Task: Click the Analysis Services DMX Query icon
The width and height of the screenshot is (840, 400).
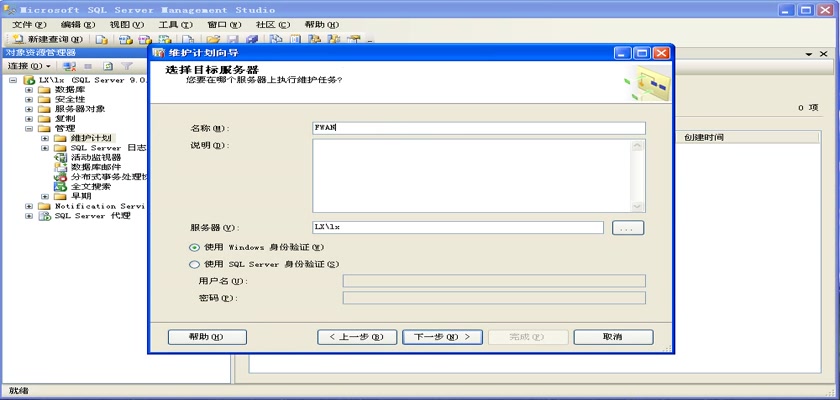Action: [x=145, y=39]
